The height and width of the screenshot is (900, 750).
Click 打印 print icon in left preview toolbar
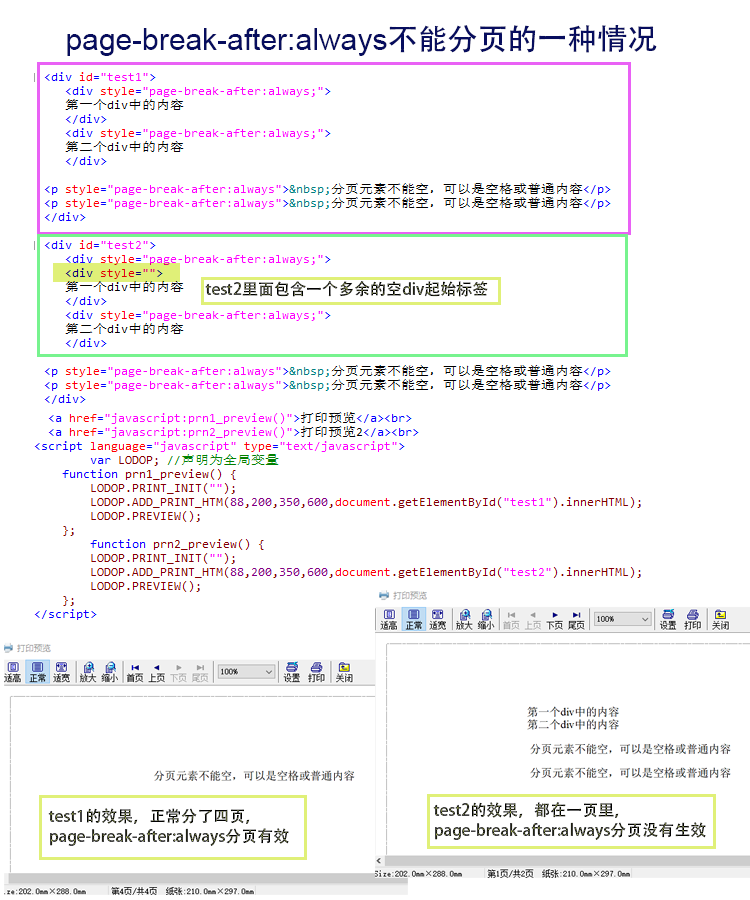(x=316, y=671)
